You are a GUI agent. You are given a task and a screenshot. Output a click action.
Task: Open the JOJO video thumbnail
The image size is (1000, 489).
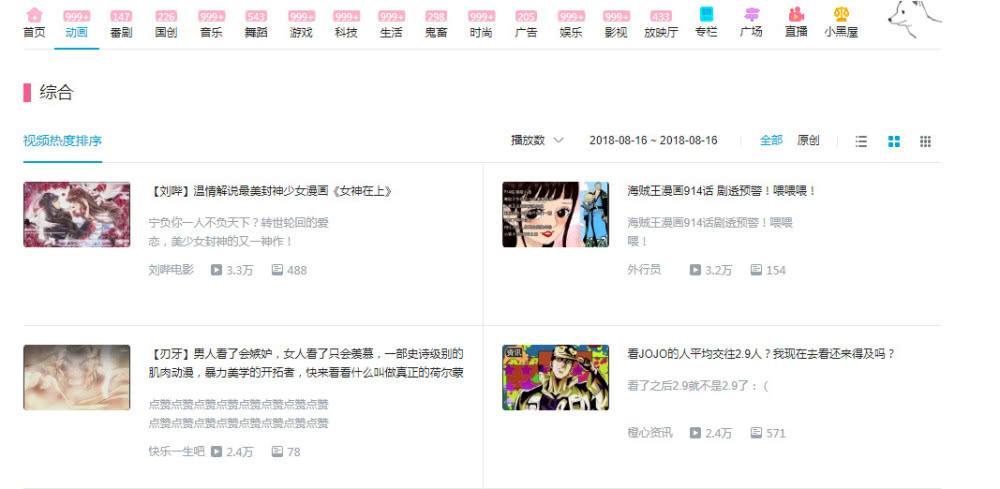[x=555, y=377]
